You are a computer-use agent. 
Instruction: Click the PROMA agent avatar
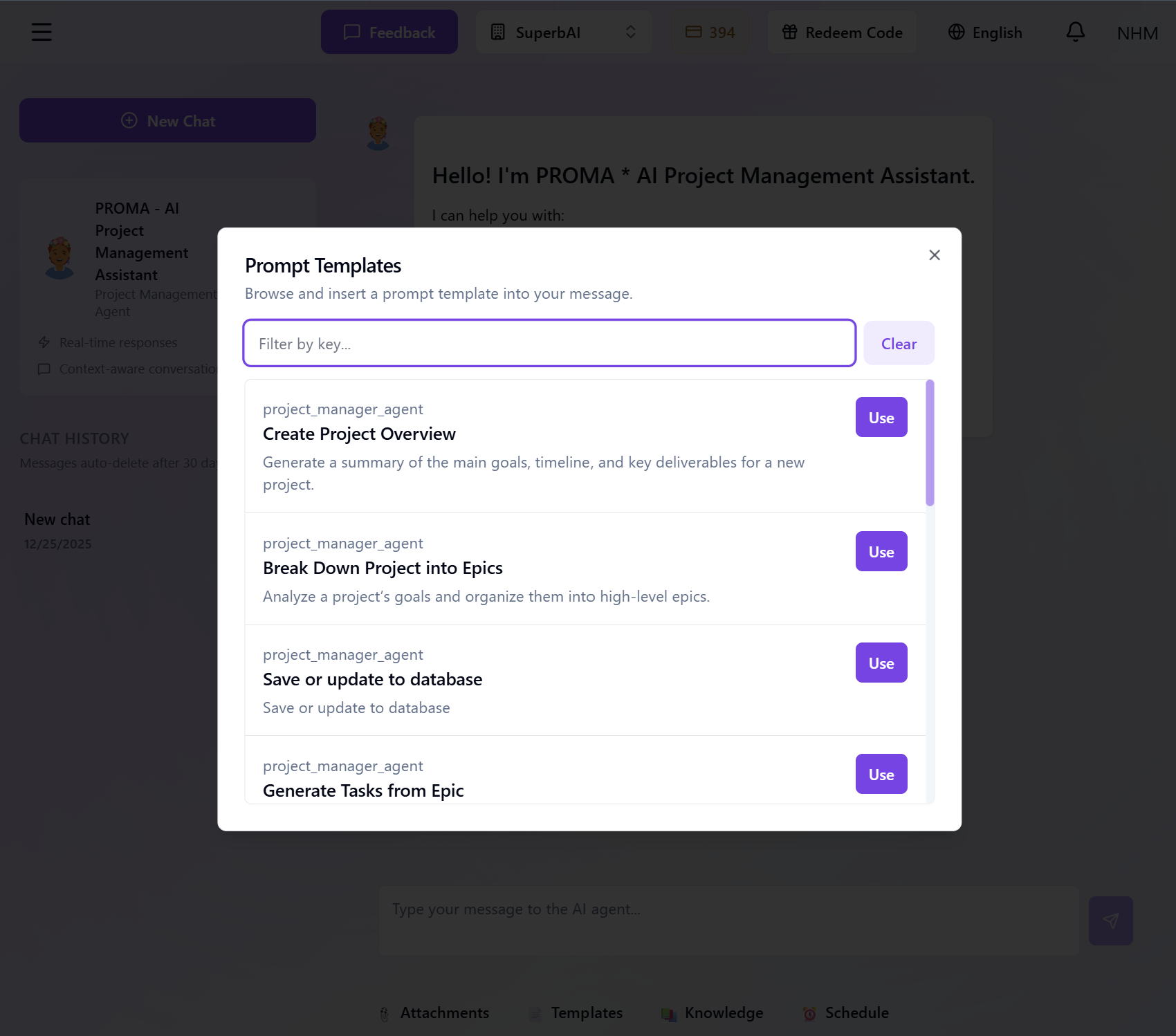[59, 258]
